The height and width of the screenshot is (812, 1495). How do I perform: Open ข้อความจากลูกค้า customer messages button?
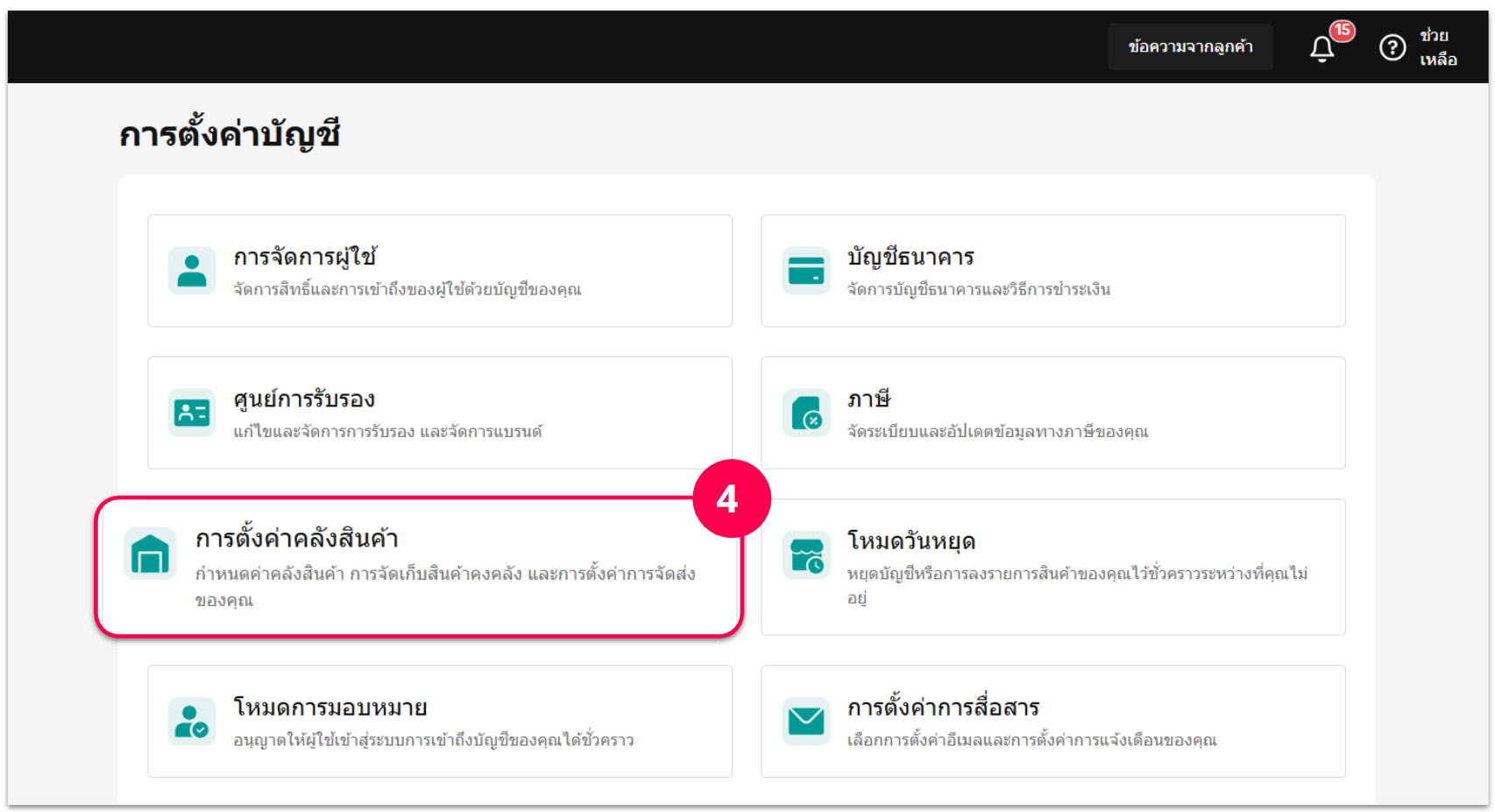[1190, 47]
